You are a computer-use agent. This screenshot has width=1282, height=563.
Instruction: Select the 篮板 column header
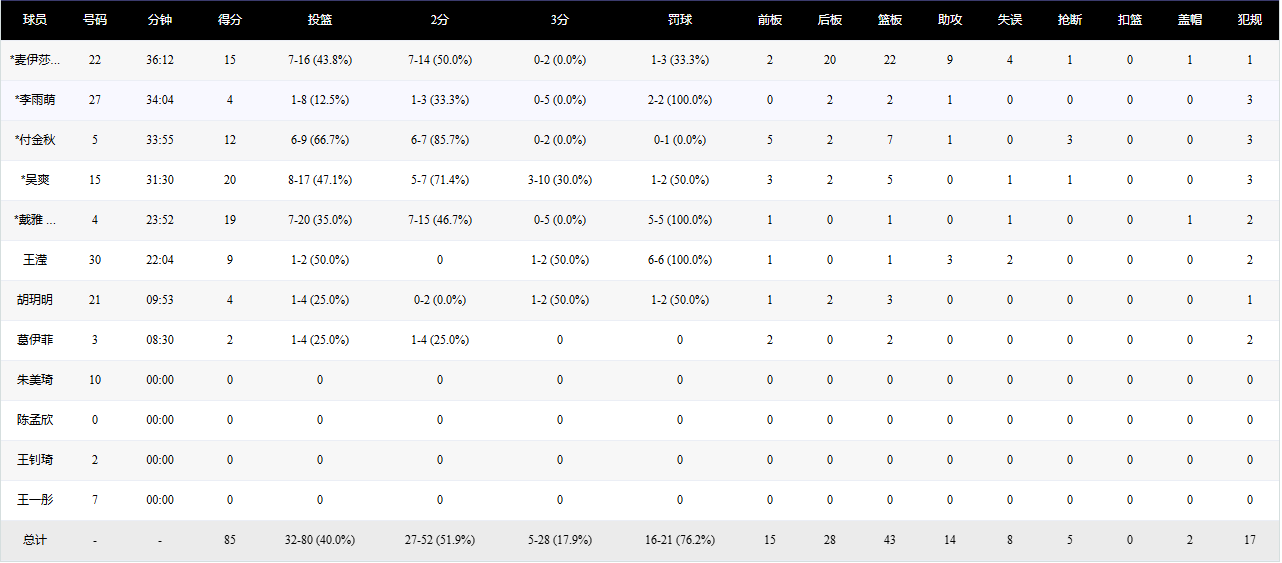click(x=890, y=20)
